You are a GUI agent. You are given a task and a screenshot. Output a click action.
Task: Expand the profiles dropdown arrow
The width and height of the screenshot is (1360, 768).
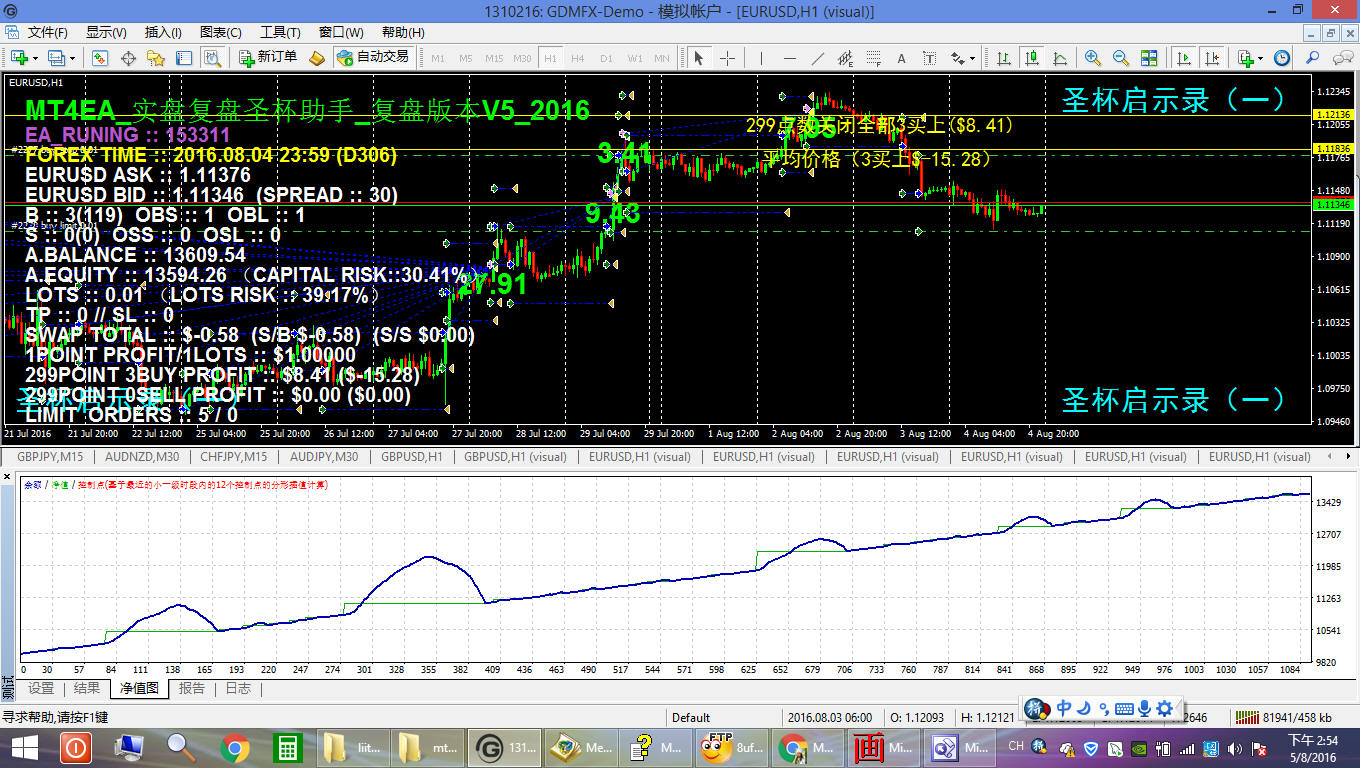(x=72, y=58)
